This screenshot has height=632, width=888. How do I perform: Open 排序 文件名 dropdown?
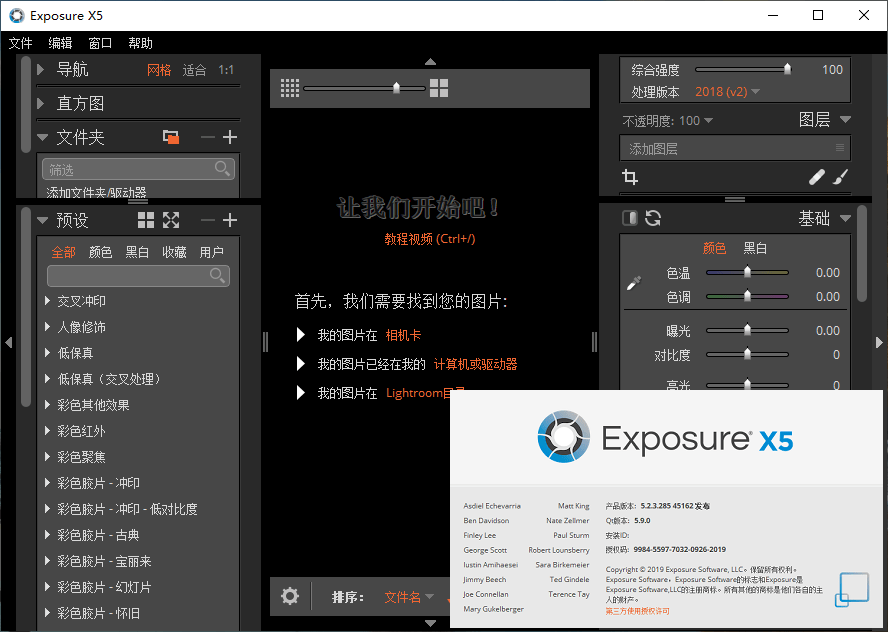pyautogui.click(x=409, y=597)
